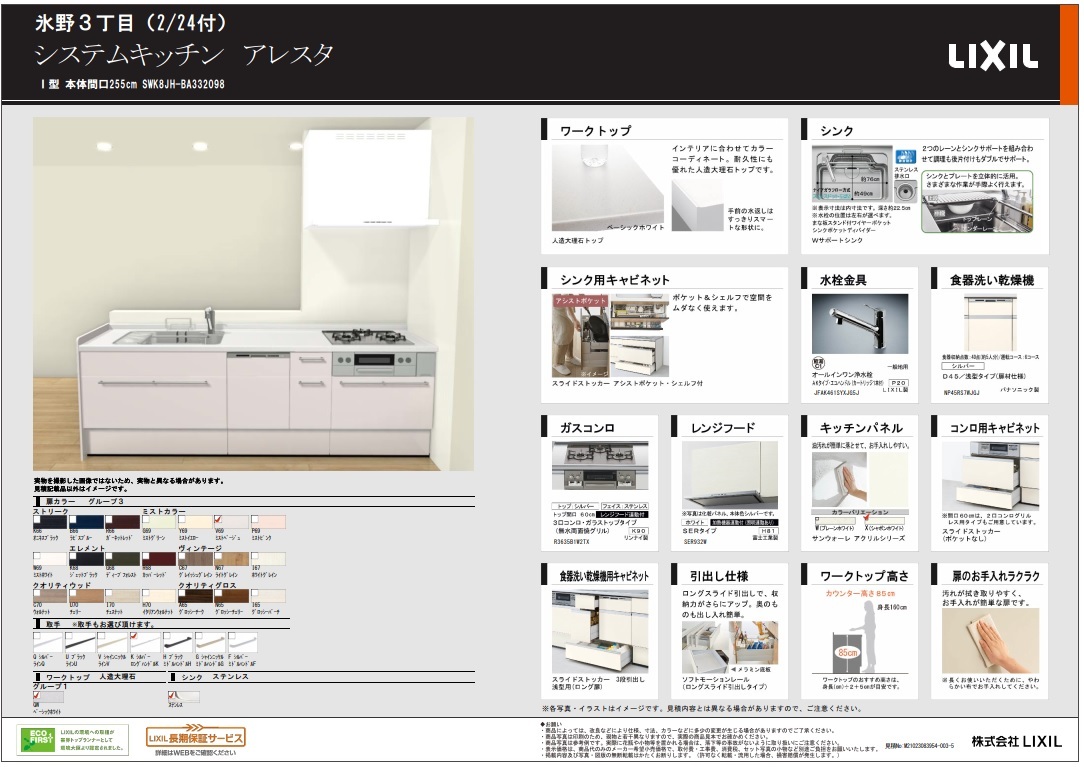1084x767 pixels.
Task: Click the カウンター高さ 85cm orange text
Action: [x=860, y=593]
